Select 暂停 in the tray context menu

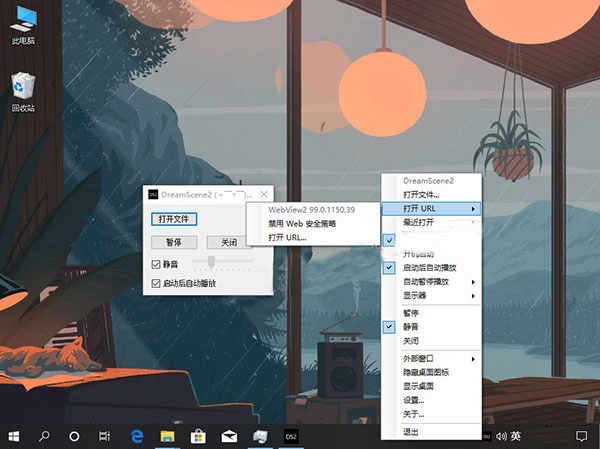point(431,313)
